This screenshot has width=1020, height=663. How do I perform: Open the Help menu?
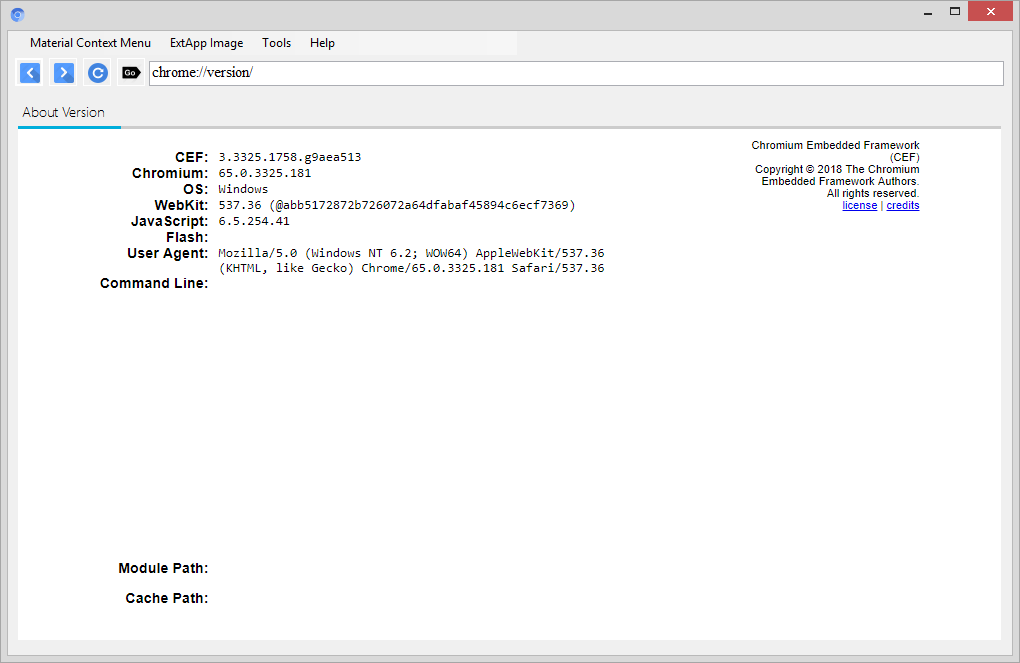(x=322, y=43)
